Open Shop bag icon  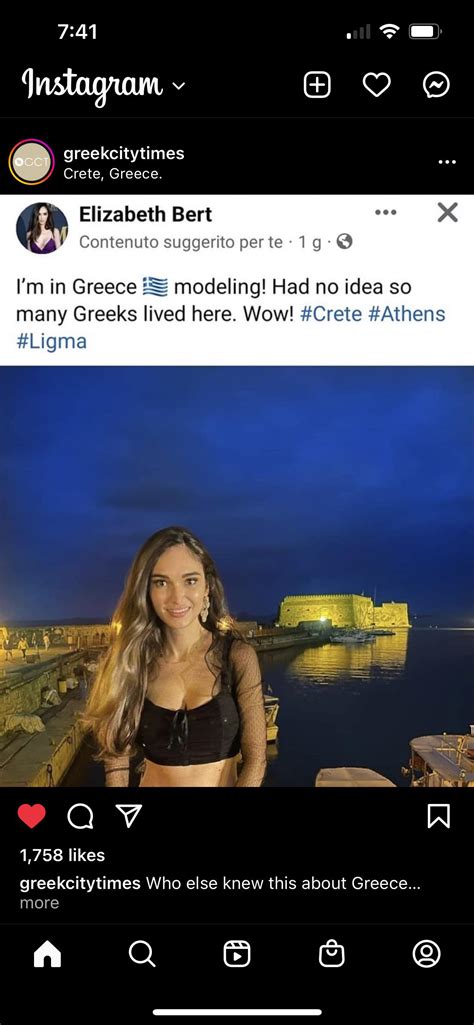[331, 954]
